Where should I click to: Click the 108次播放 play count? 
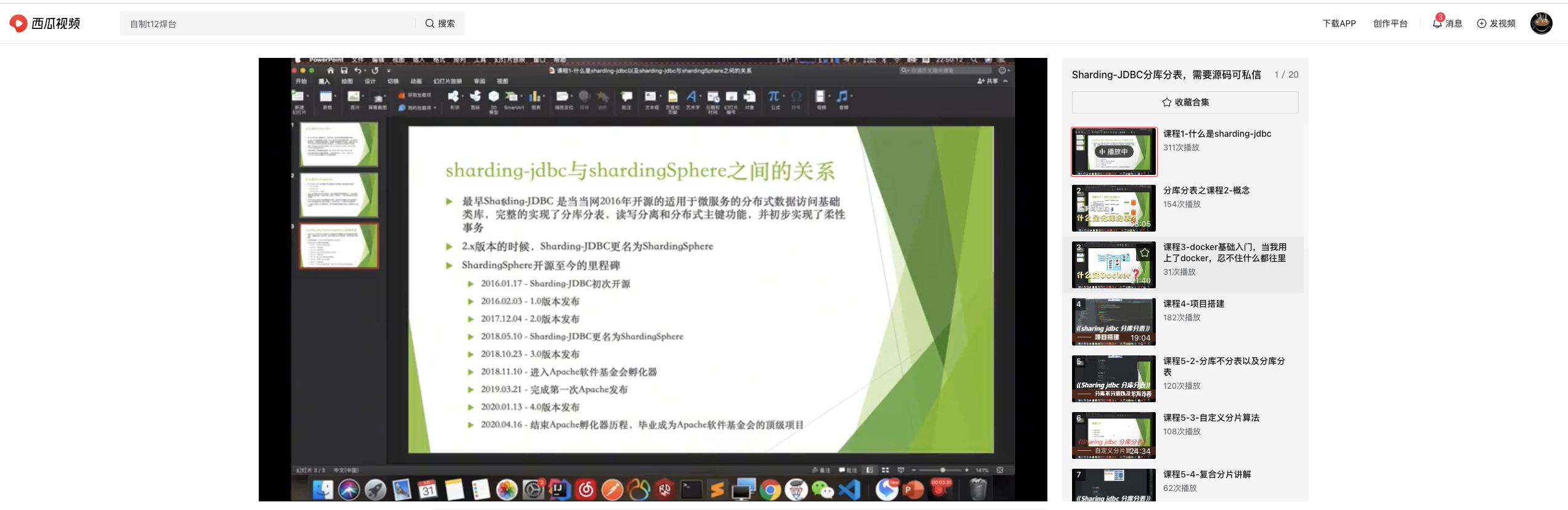1182,432
